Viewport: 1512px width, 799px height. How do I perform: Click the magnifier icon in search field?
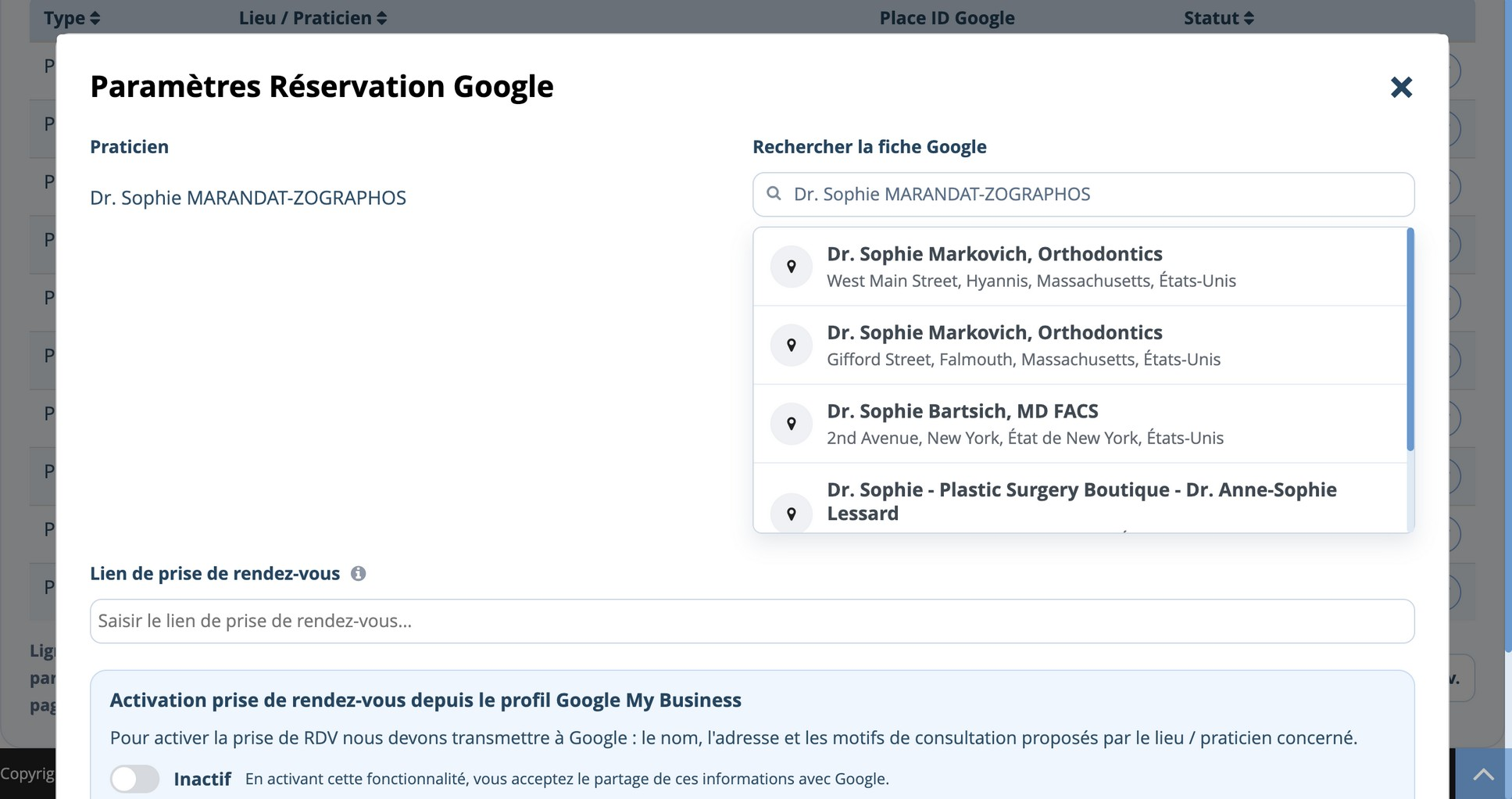(774, 193)
